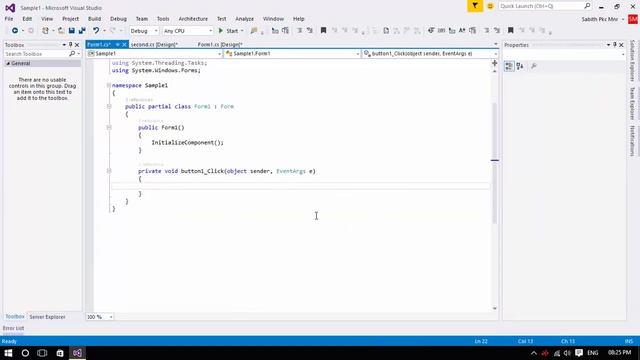
Task: Close the active Form1.cs tab
Action: coord(124,44)
